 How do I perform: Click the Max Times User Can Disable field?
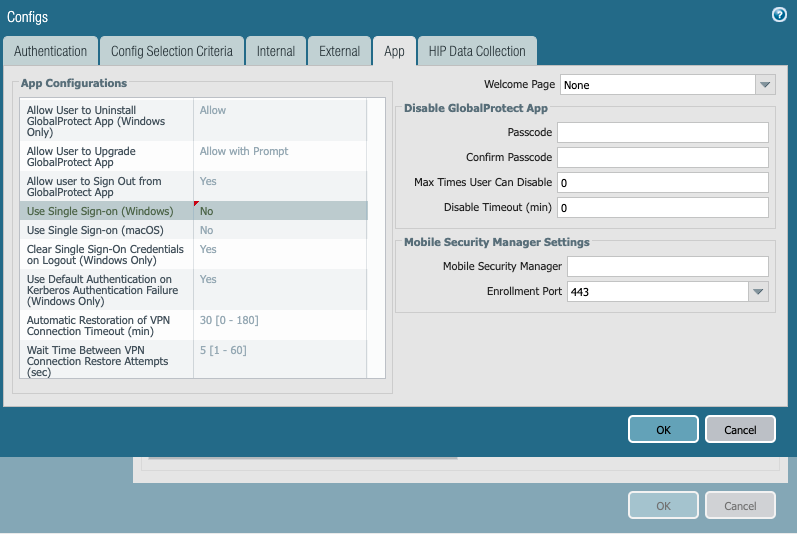pyautogui.click(x=663, y=182)
